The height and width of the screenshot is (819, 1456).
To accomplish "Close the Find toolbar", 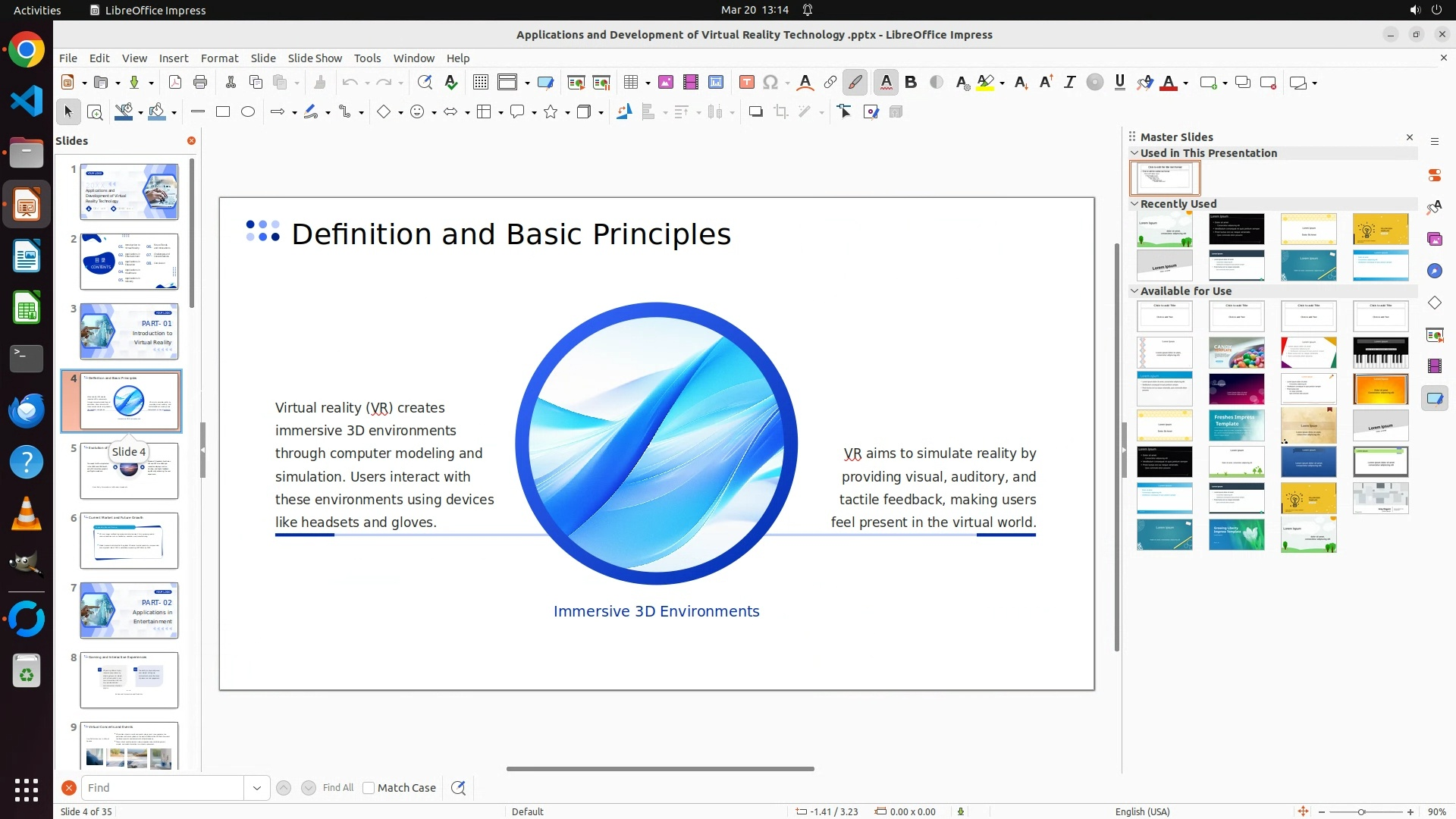I will (x=69, y=788).
